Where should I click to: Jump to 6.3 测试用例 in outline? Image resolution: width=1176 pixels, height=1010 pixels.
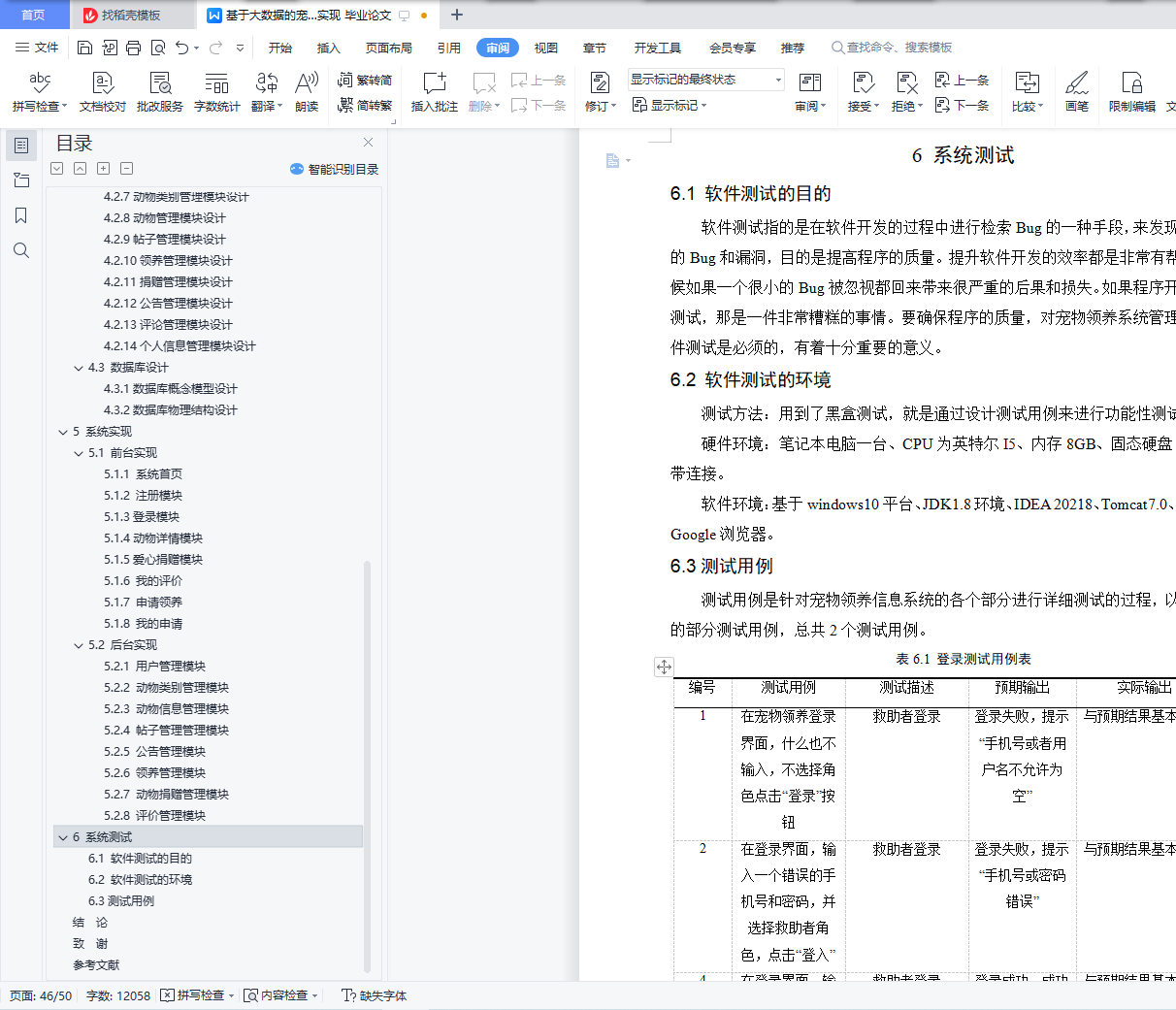tap(121, 901)
